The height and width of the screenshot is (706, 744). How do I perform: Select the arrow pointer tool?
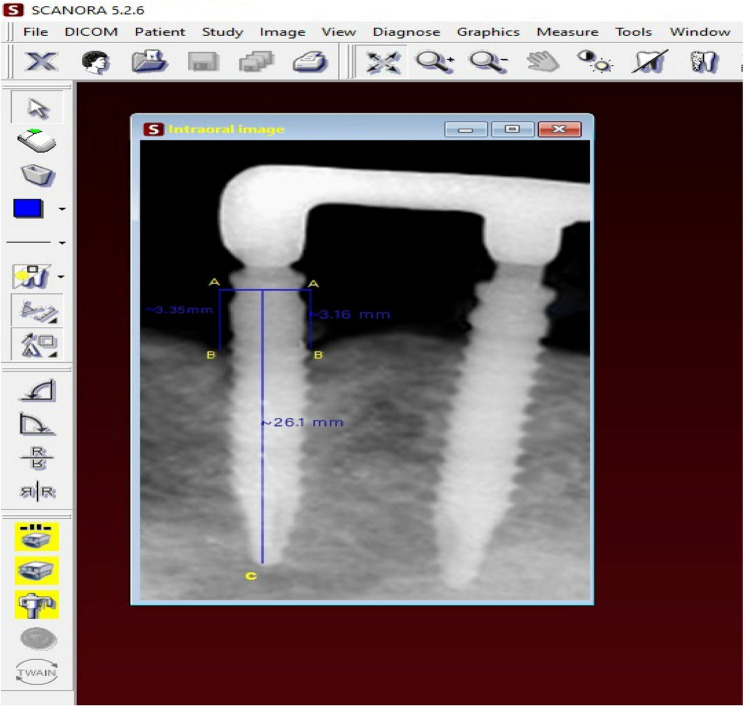[x=37, y=108]
